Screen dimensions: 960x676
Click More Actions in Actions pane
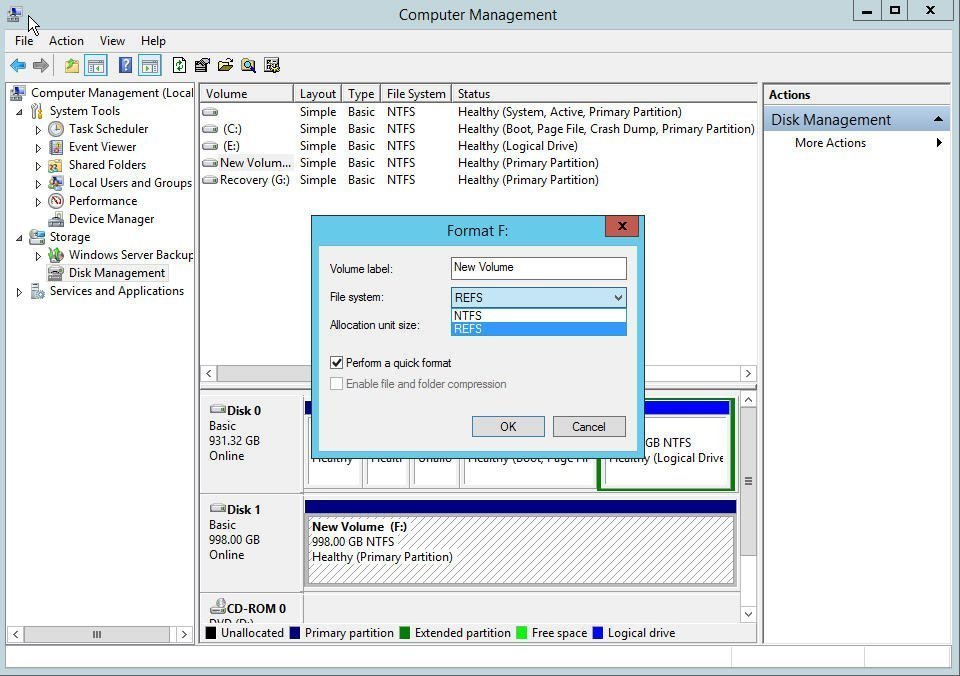click(830, 143)
